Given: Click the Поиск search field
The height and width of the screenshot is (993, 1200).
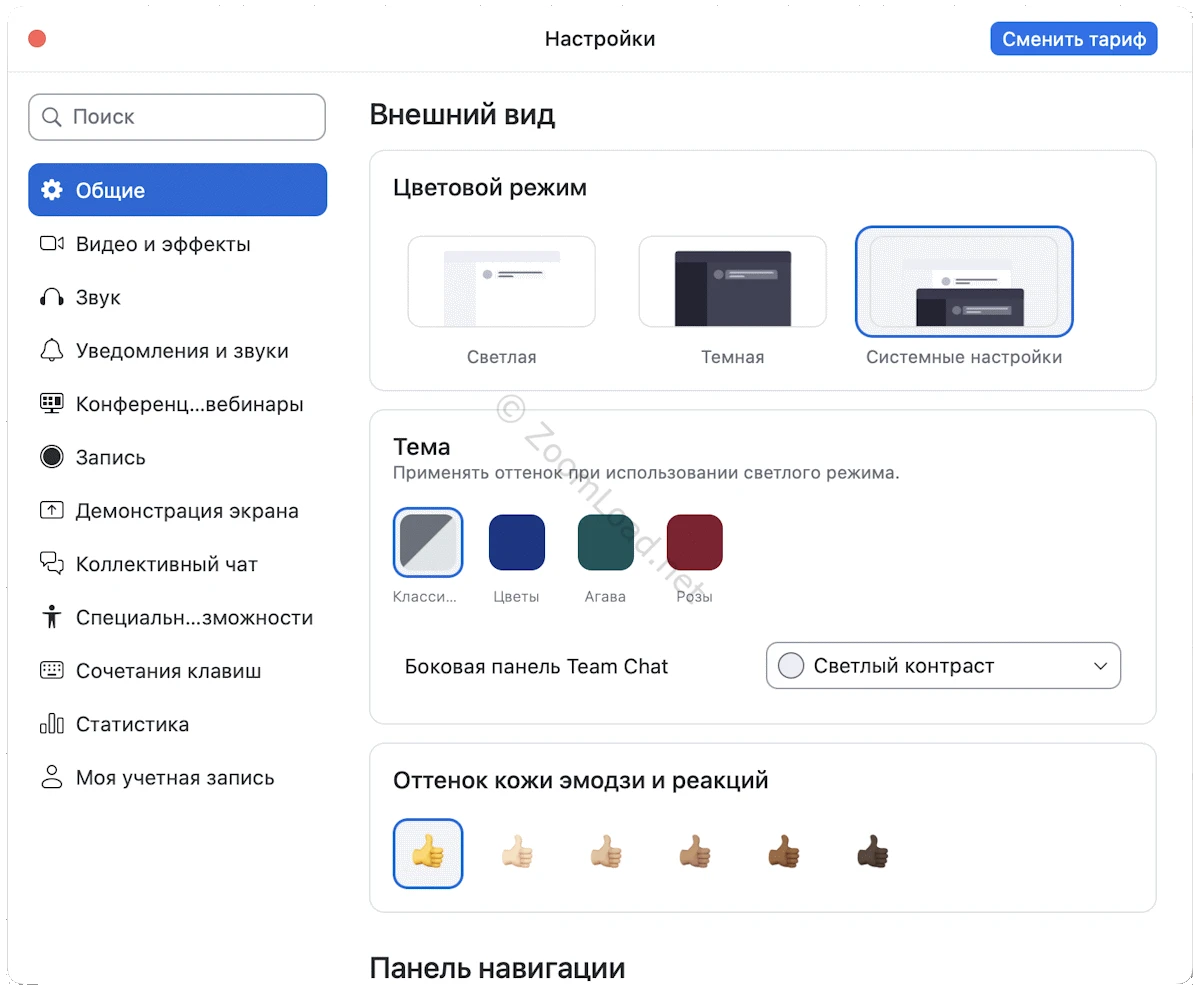Looking at the screenshot, I should click(x=177, y=117).
